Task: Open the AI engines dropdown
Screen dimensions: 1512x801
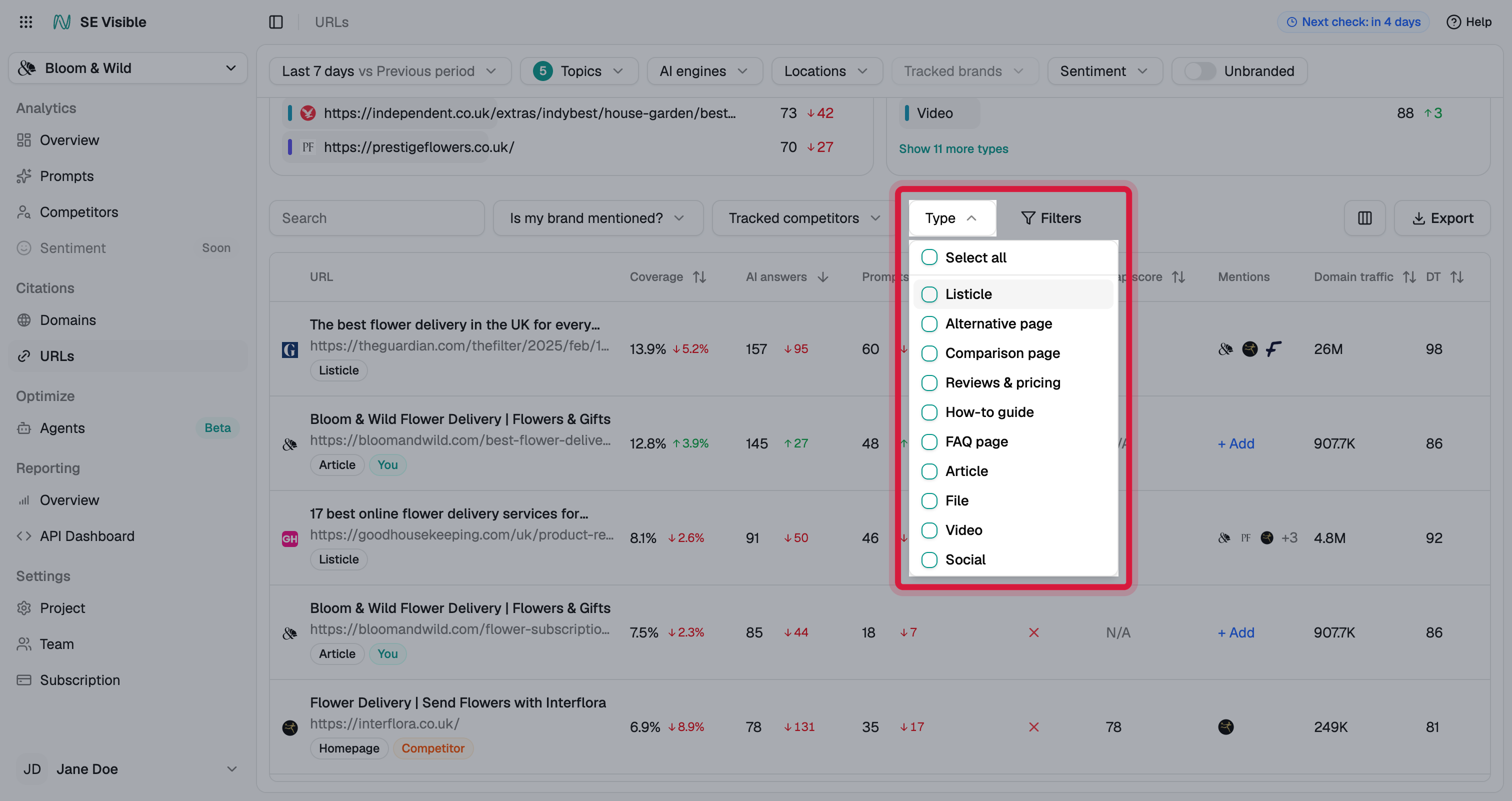Action: (x=704, y=71)
